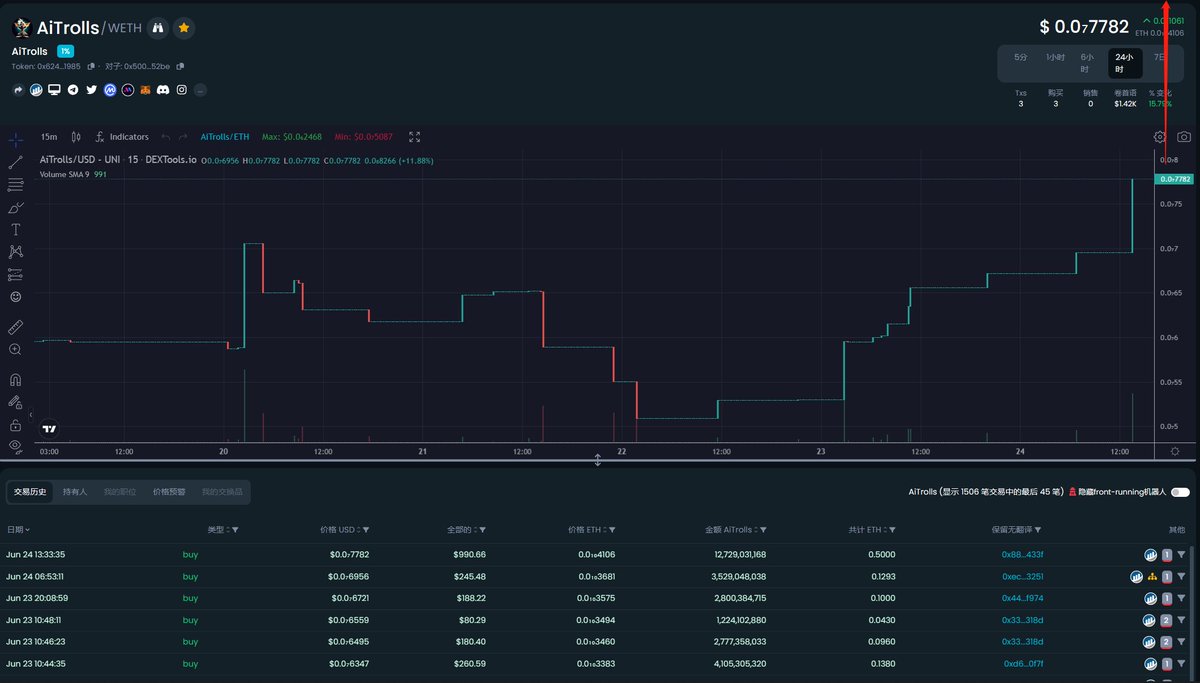
Task: Select the zoom in magnifier tool
Action: click(x=15, y=349)
